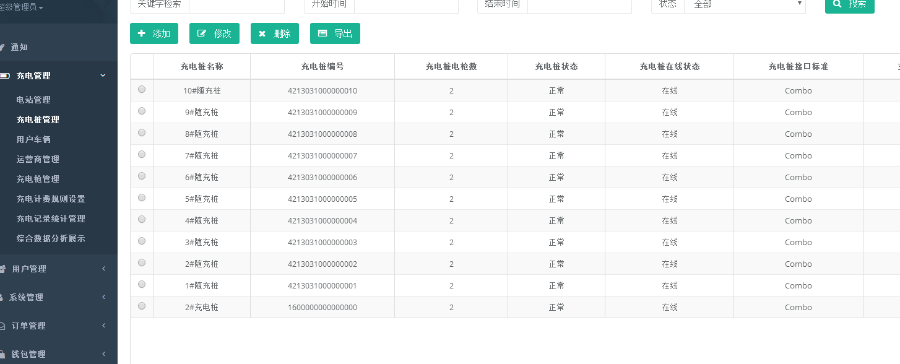Select the radio button for row 4213031000000008
The height and width of the screenshot is (364, 900).
tap(142, 133)
